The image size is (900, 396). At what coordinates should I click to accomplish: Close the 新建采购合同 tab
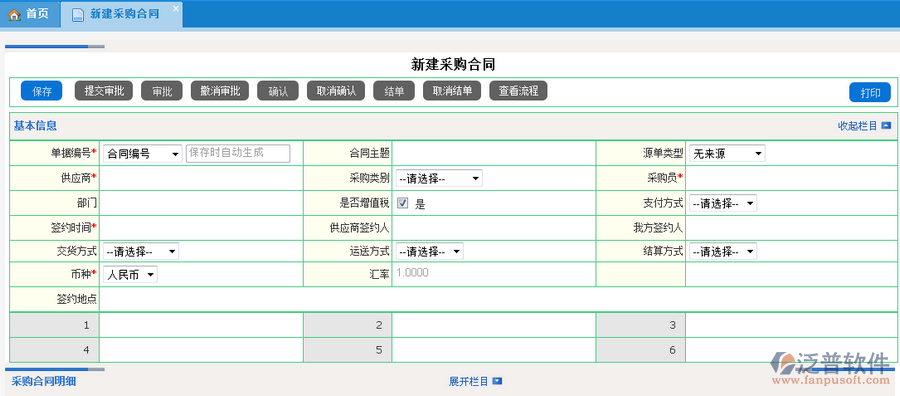click(176, 8)
